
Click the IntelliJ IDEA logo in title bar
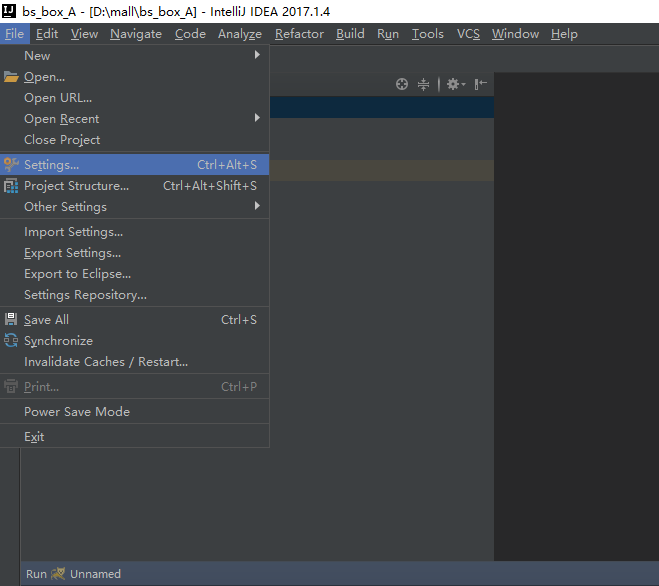(x=9, y=11)
